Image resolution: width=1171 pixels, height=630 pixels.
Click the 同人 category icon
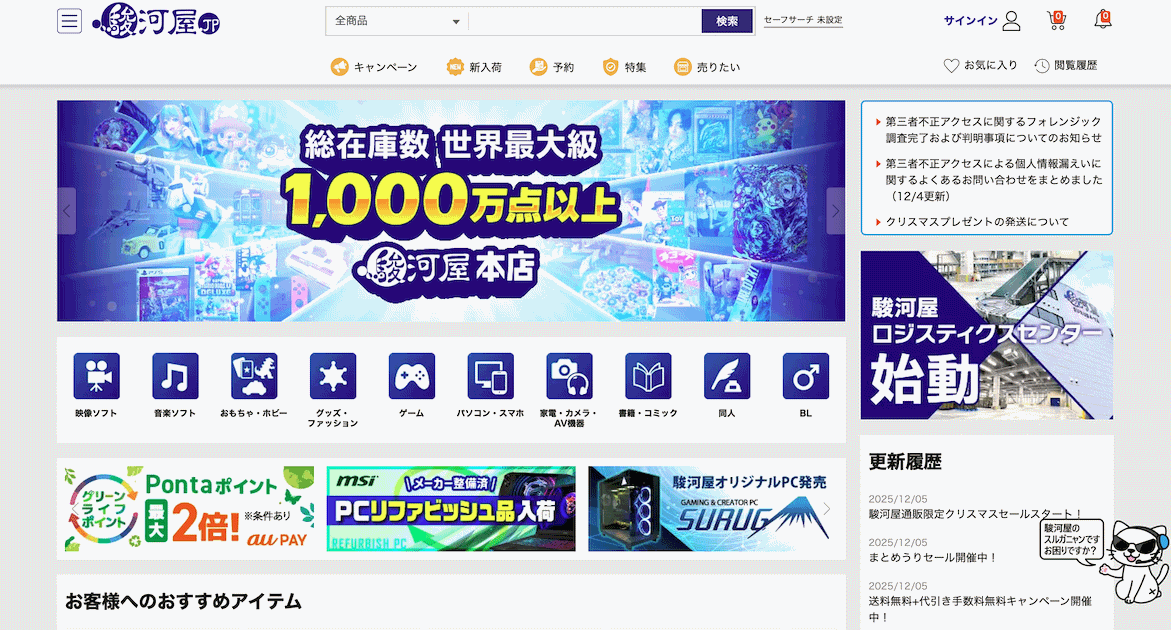pyautogui.click(x=726, y=377)
